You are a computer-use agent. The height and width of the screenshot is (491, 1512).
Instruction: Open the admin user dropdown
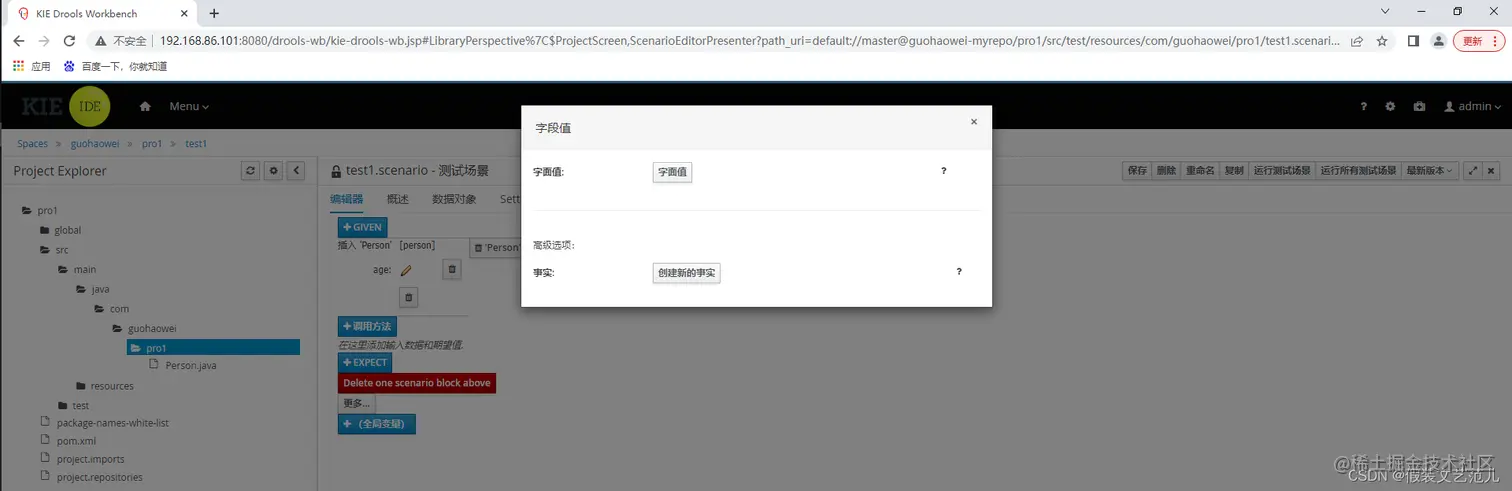[x=1472, y=106]
